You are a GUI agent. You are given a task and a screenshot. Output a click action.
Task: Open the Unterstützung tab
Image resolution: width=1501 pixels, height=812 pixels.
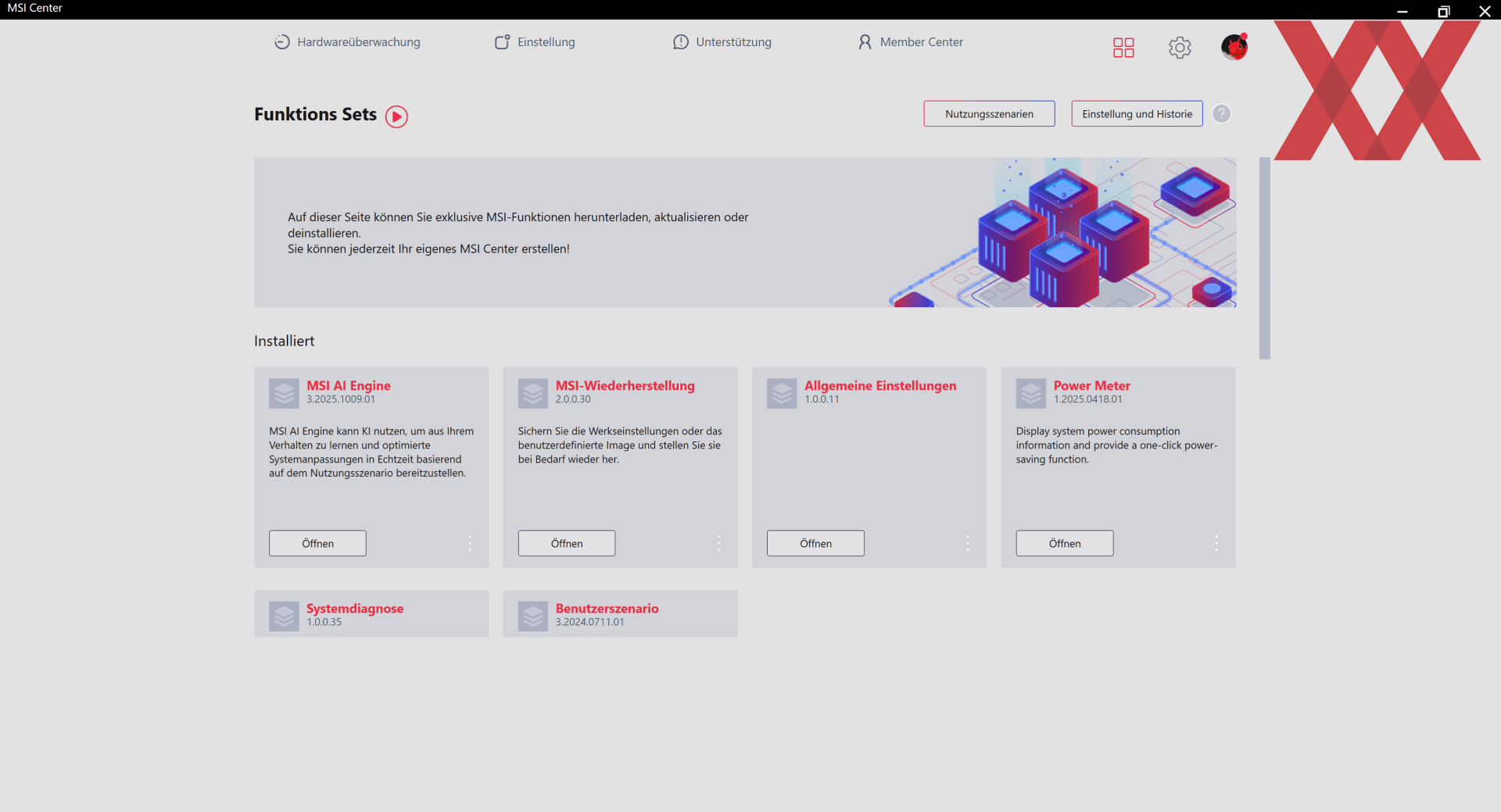coord(722,42)
